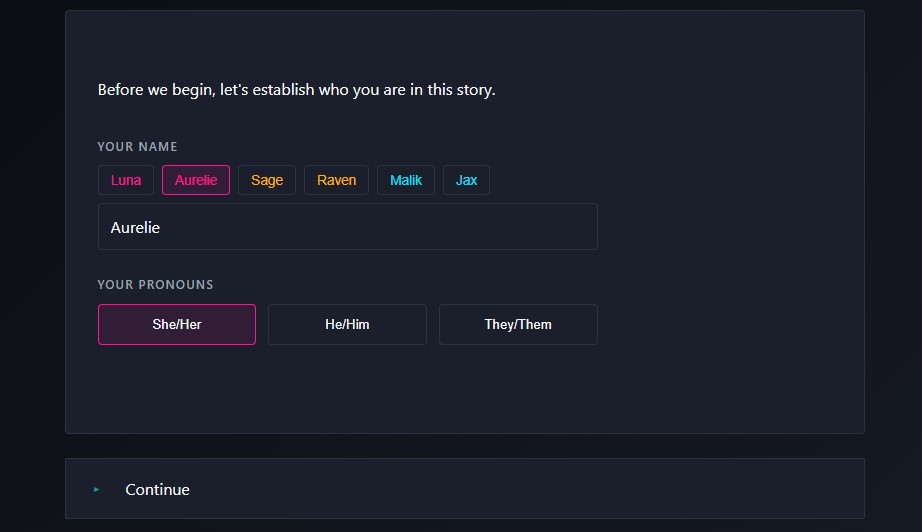Select She/Her pronouns
Screen dimensions: 922x532
[177, 325]
